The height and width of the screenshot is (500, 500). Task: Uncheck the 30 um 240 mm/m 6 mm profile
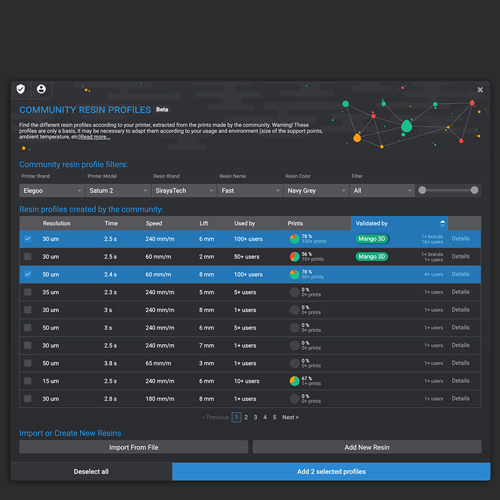28,239
